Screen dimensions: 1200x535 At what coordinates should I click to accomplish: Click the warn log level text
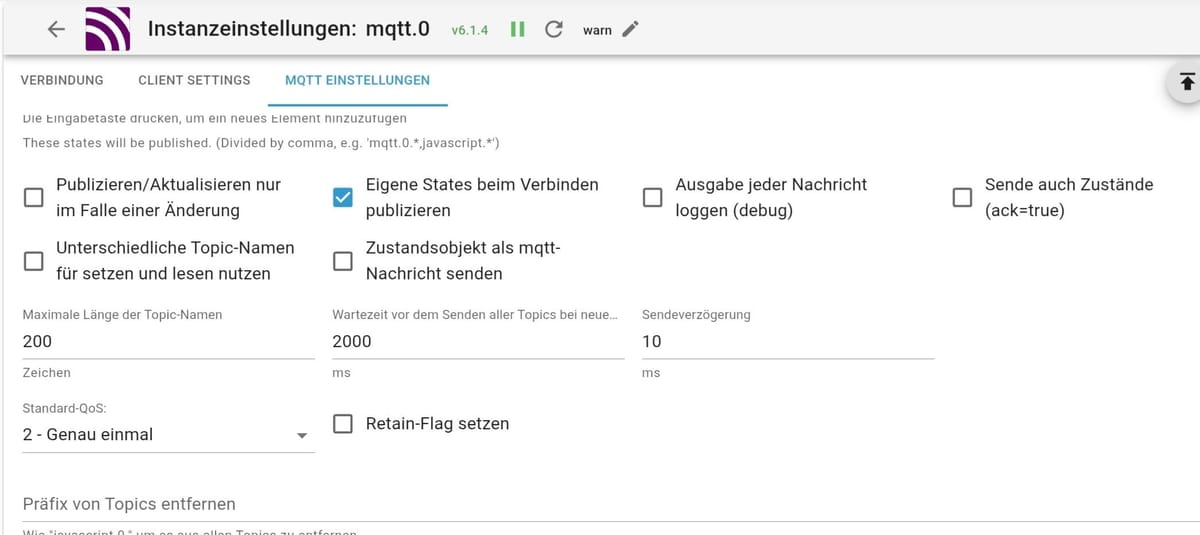click(x=597, y=31)
